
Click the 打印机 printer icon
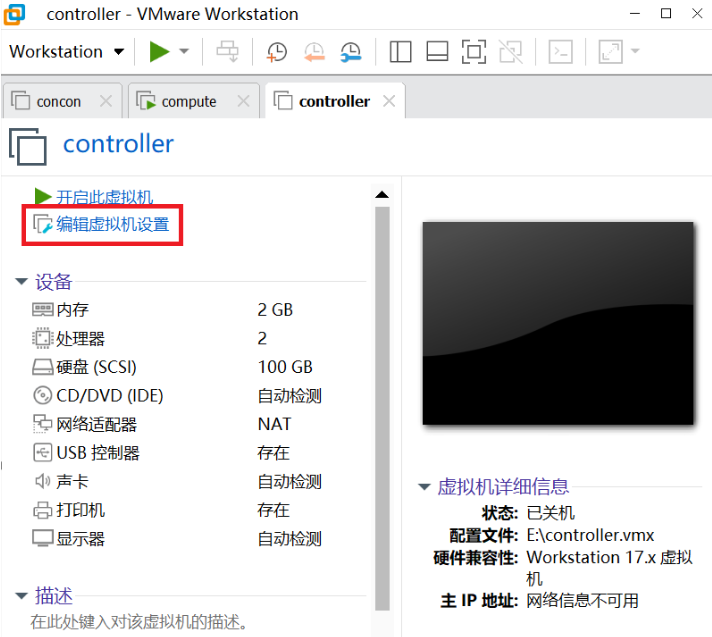[x=43, y=510]
